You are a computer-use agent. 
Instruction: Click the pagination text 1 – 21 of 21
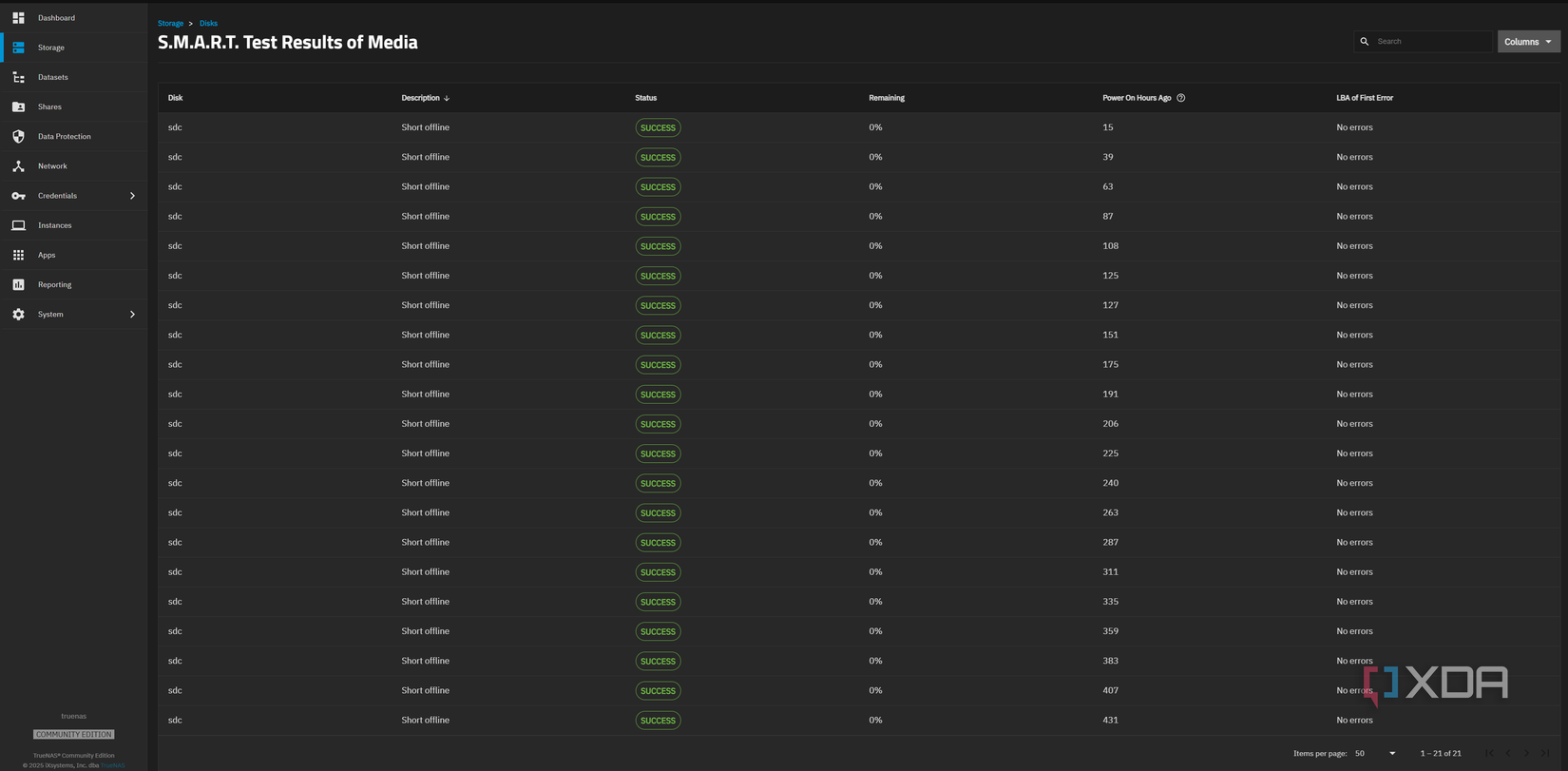click(x=1441, y=753)
